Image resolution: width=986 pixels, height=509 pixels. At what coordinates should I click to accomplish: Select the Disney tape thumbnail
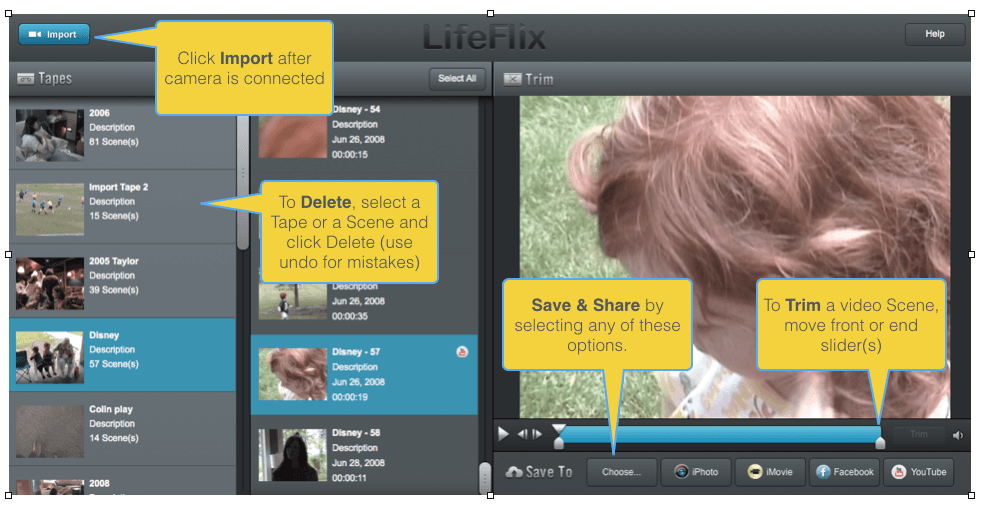pos(50,357)
